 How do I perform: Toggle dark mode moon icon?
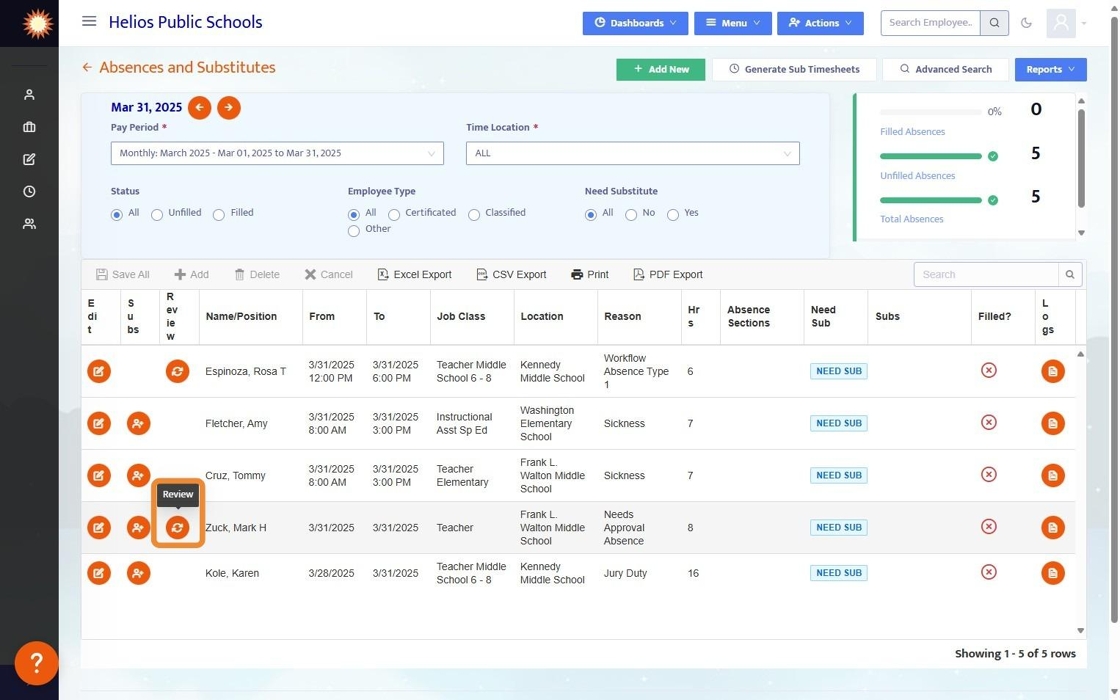tap(1026, 23)
